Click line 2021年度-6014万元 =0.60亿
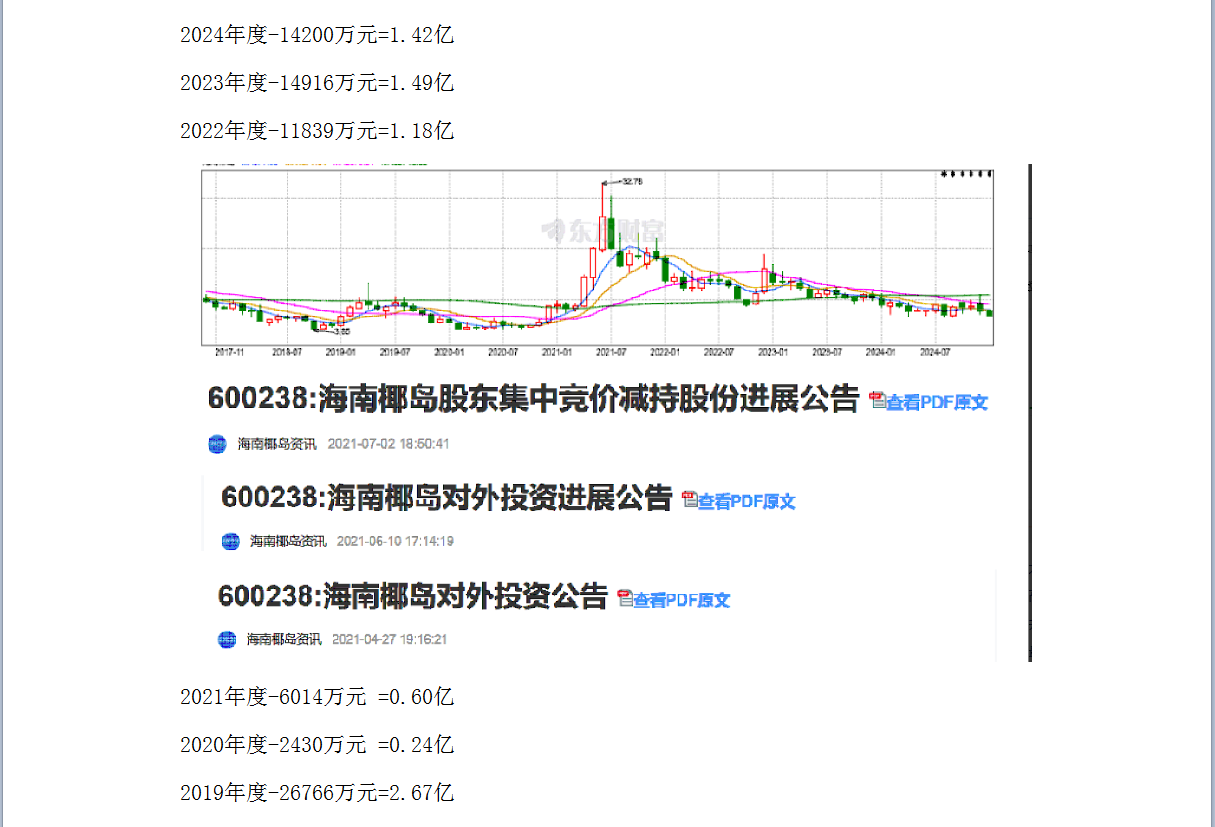 317,697
